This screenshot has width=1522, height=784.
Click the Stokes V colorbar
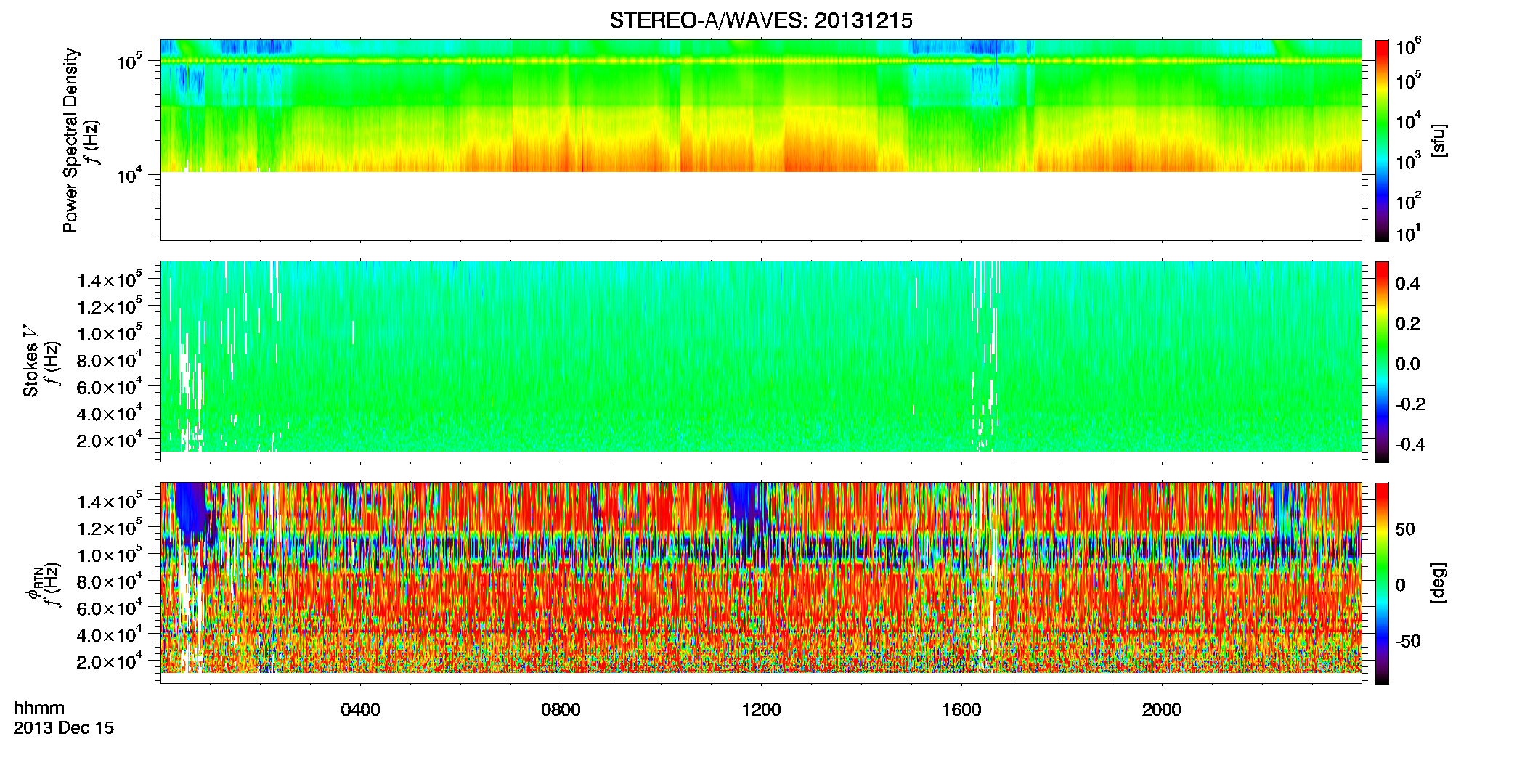[x=1382, y=362]
